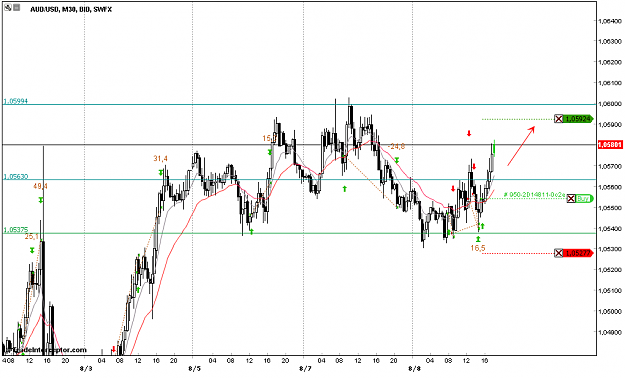Viewport: 625px width, 378px height.
Task: Click current price label 1,05801
Action: pos(610,144)
